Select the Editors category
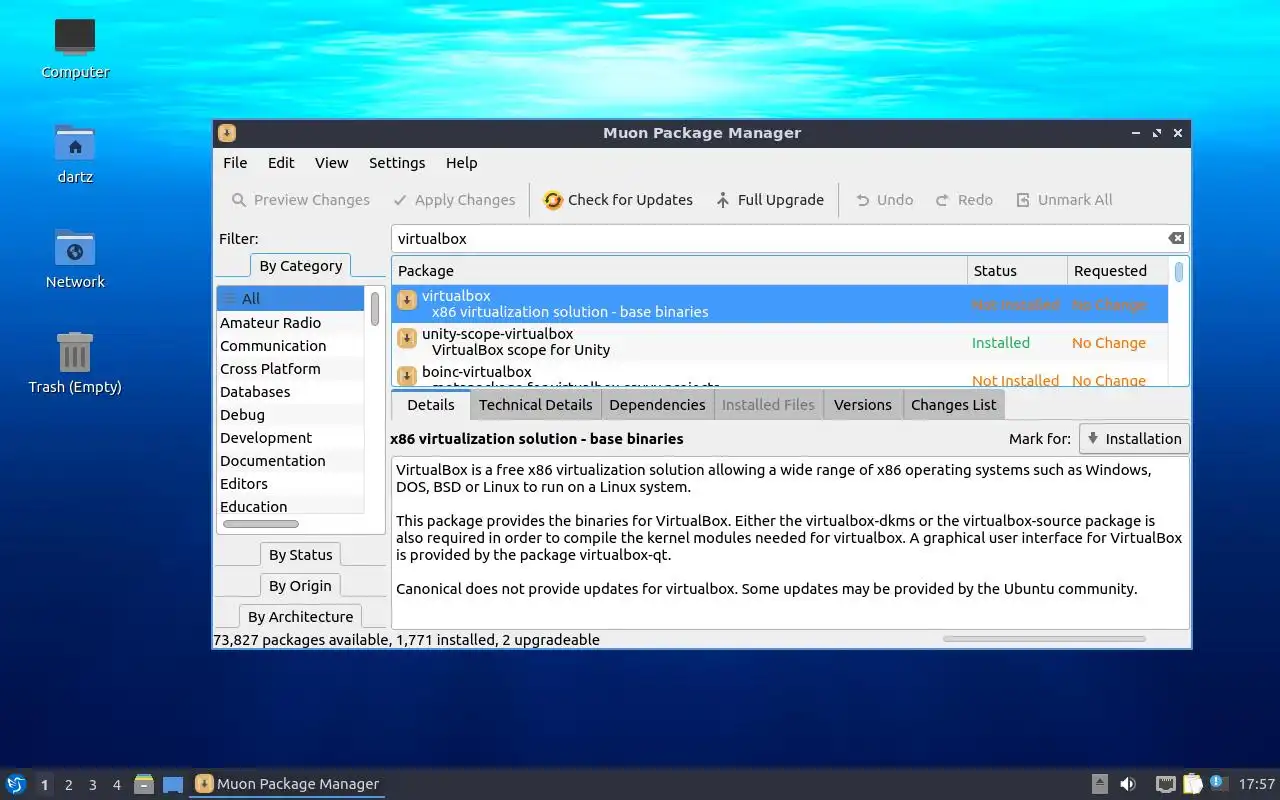This screenshot has width=1280, height=800. pos(291,484)
